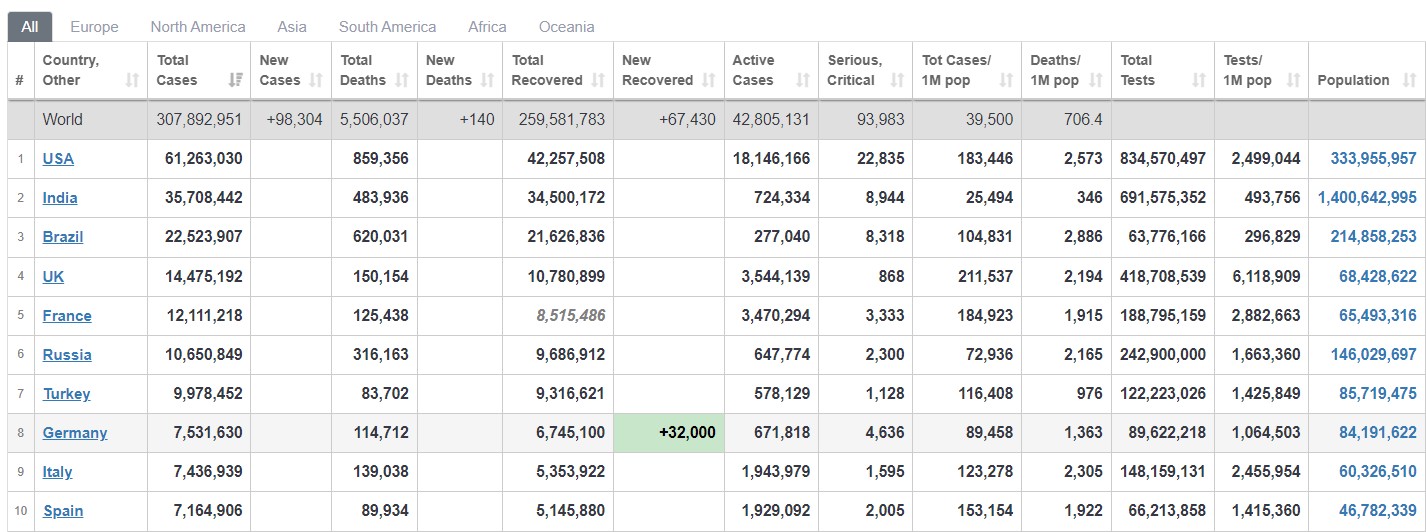Select World new recovered +67,430
Screen dimensions: 1426x532
687,119
